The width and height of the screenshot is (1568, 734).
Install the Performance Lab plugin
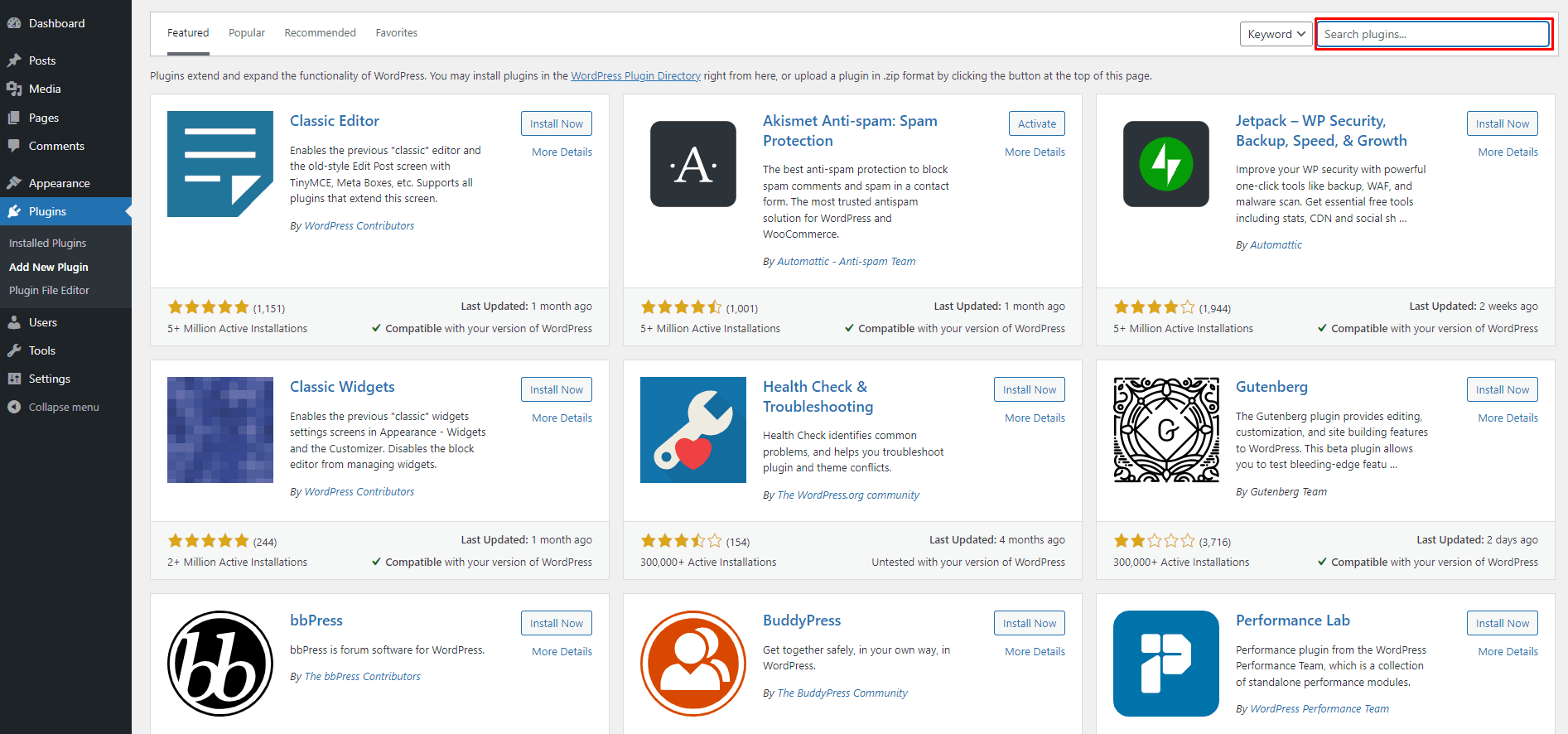[x=1503, y=623]
